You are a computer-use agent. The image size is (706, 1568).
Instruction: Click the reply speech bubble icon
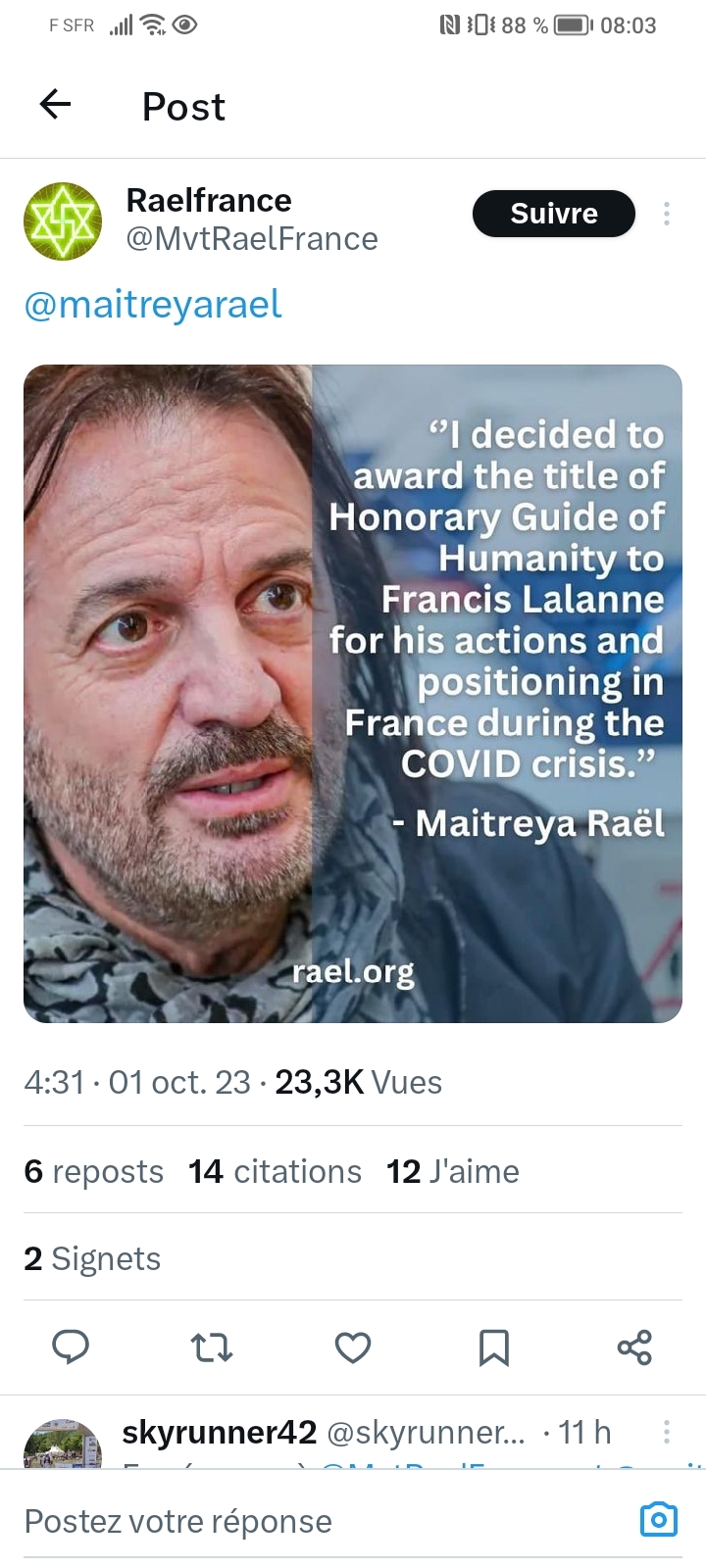pyautogui.click(x=71, y=1347)
